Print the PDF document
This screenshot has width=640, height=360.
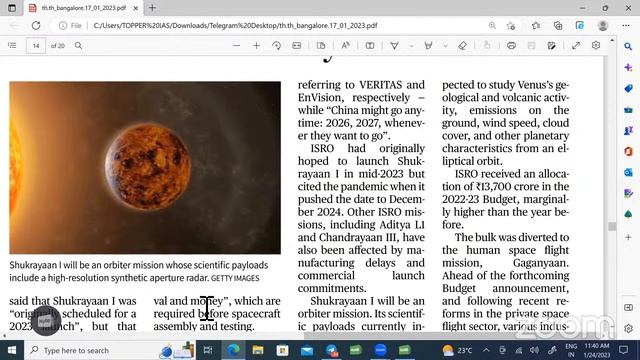click(511, 45)
